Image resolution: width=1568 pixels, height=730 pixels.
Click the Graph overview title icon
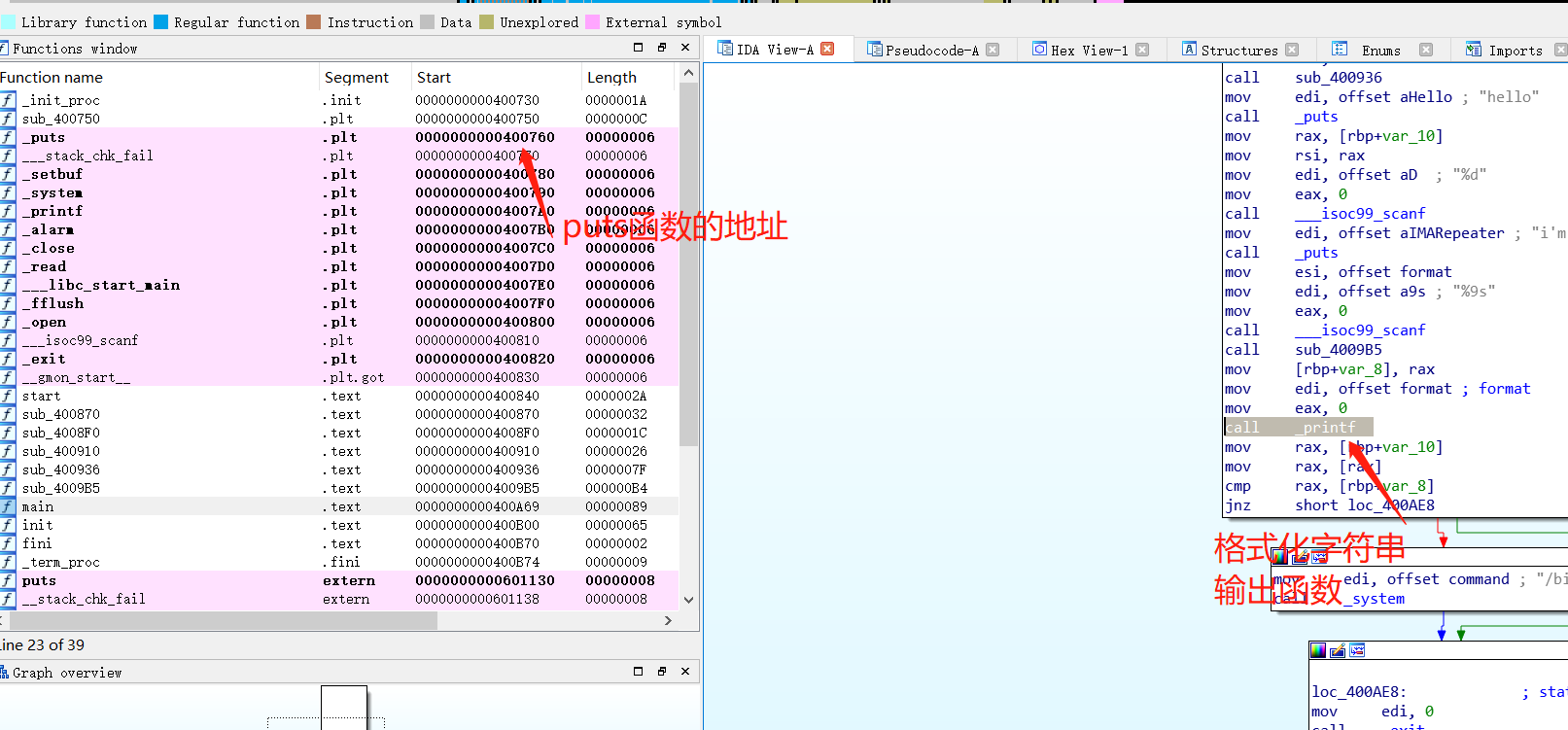click(4, 672)
